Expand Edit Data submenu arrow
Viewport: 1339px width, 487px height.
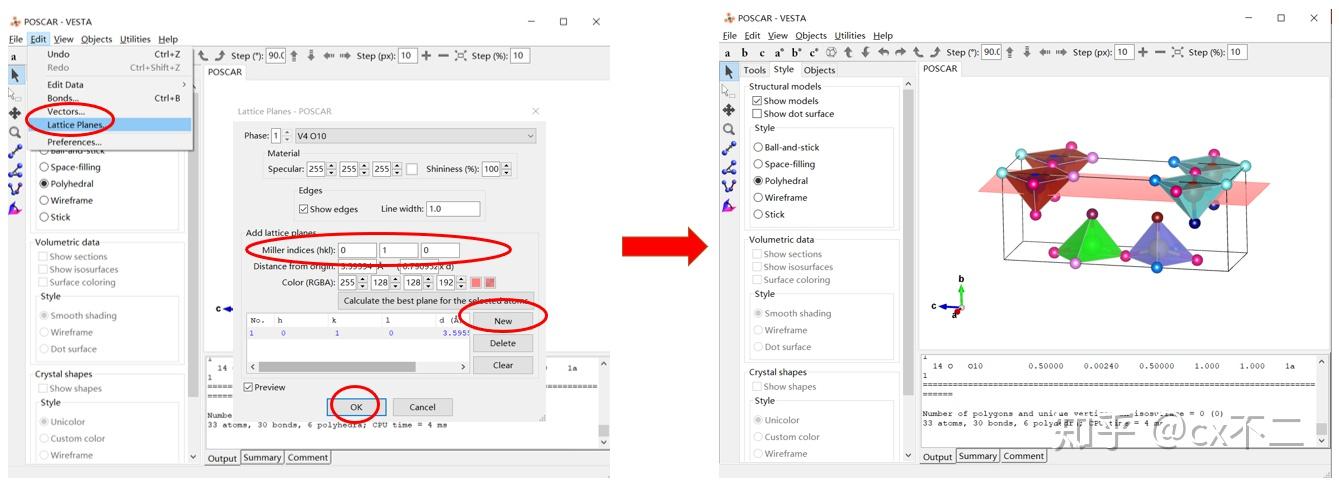point(184,85)
